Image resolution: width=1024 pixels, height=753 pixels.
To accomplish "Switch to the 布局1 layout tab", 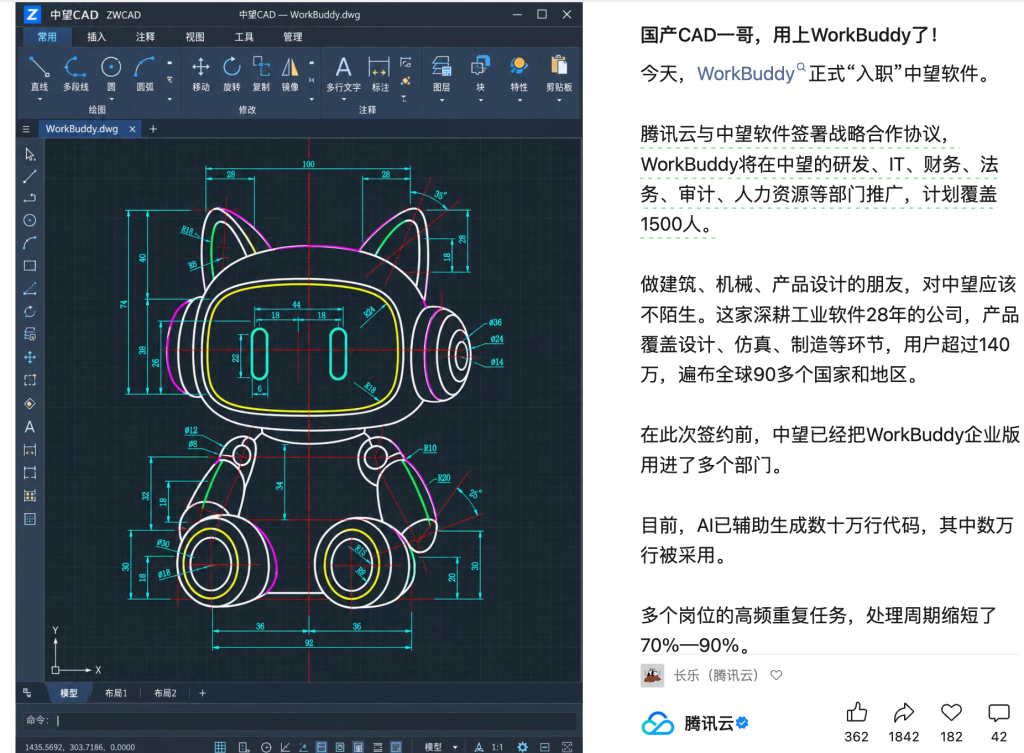I will pyautogui.click(x=116, y=693).
